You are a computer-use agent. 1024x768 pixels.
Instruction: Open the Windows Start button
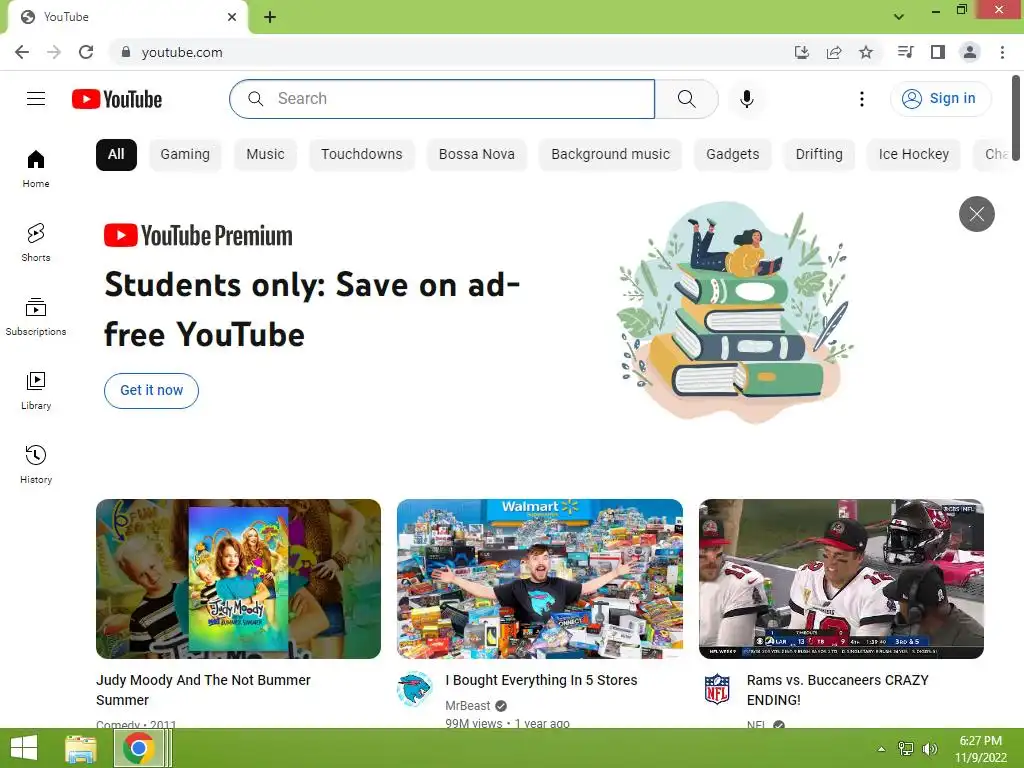pos(24,748)
